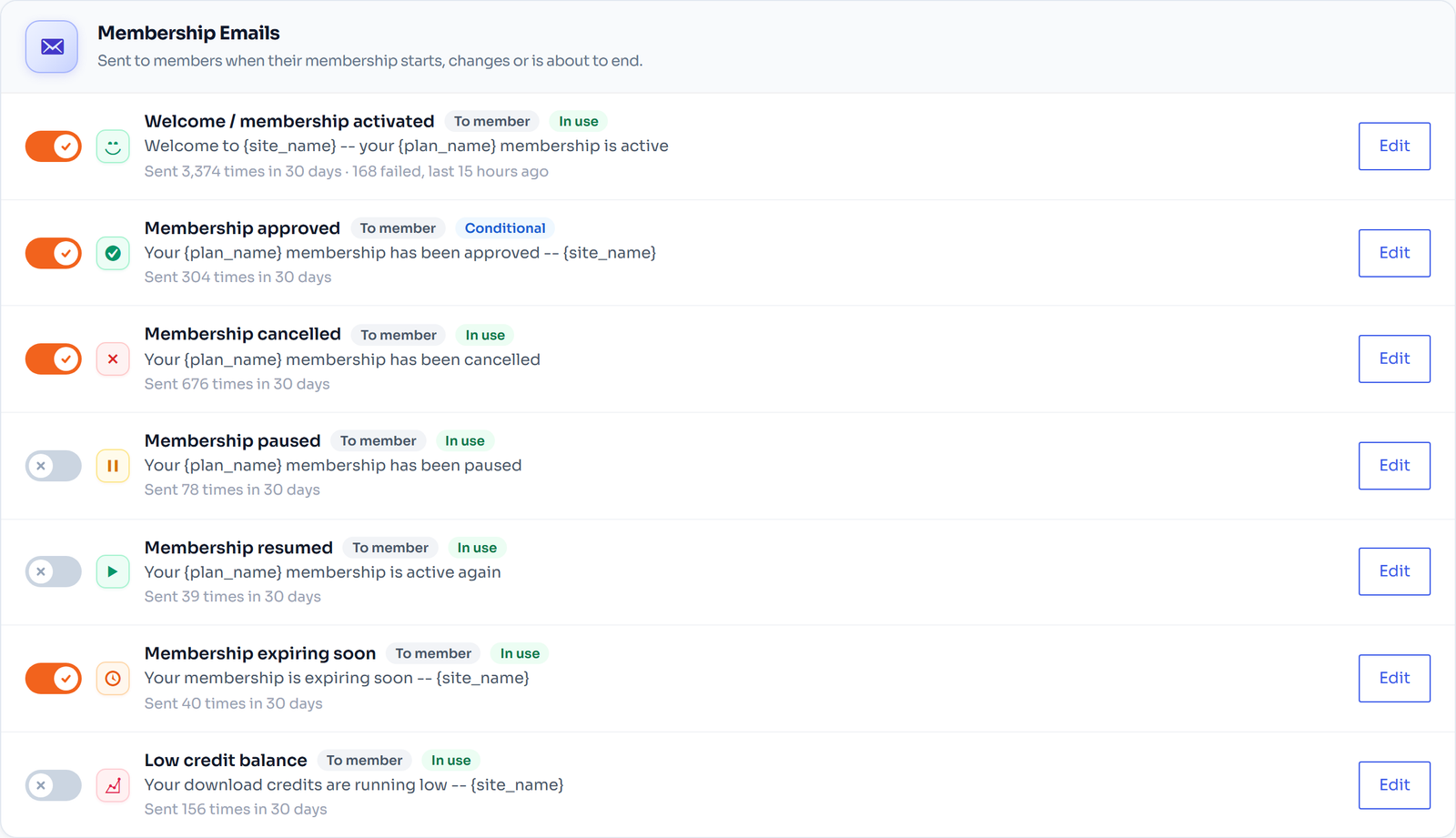Click 'Sent 304 times in 30 days' text

pyautogui.click(x=238, y=278)
